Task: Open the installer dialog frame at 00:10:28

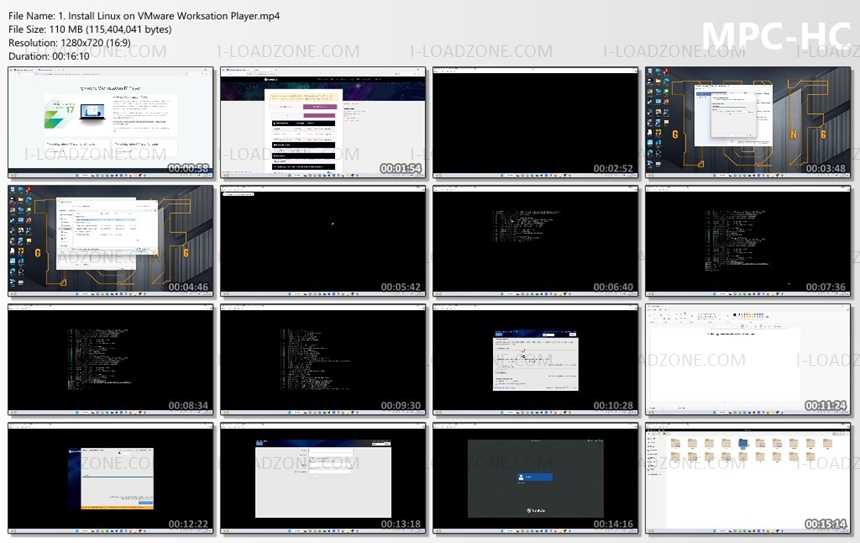Action: pos(536,360)
